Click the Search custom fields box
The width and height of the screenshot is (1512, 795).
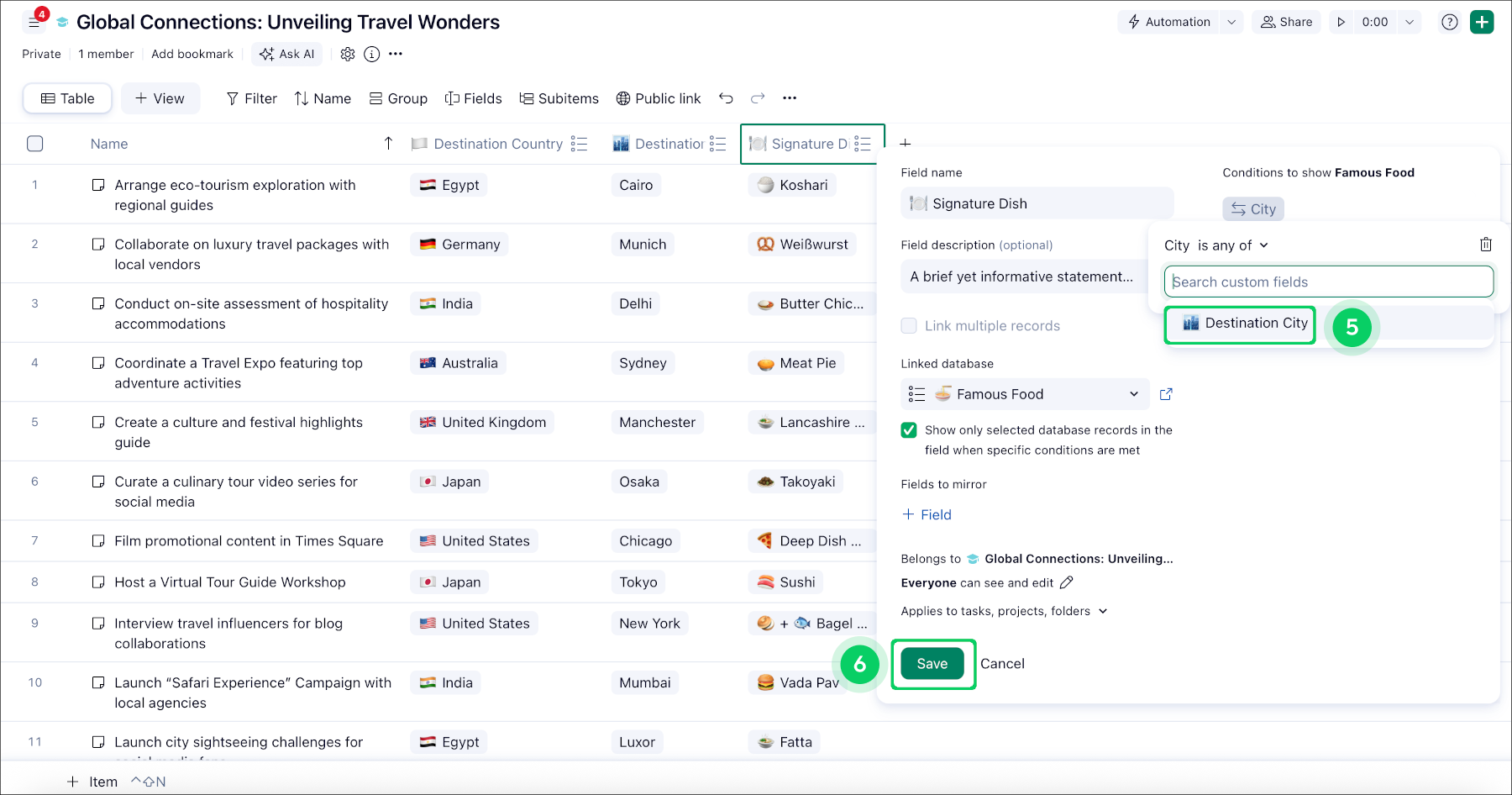pyautogui.click(x=1328, y=282)
